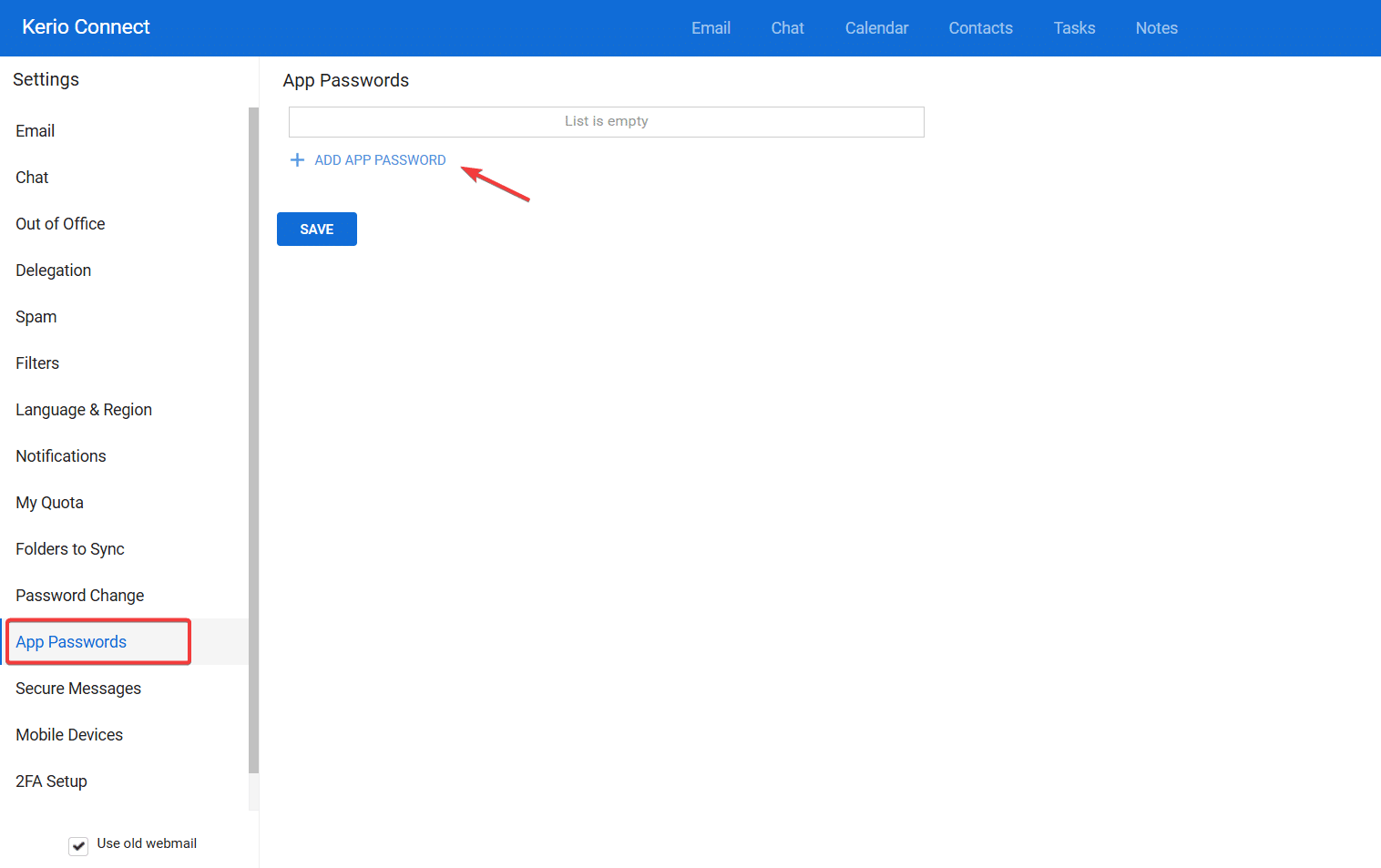Uncheck the Use old webmail checkbox
Image resolution: width=1381 pixels, height=868 pixels.
point(79,845)
